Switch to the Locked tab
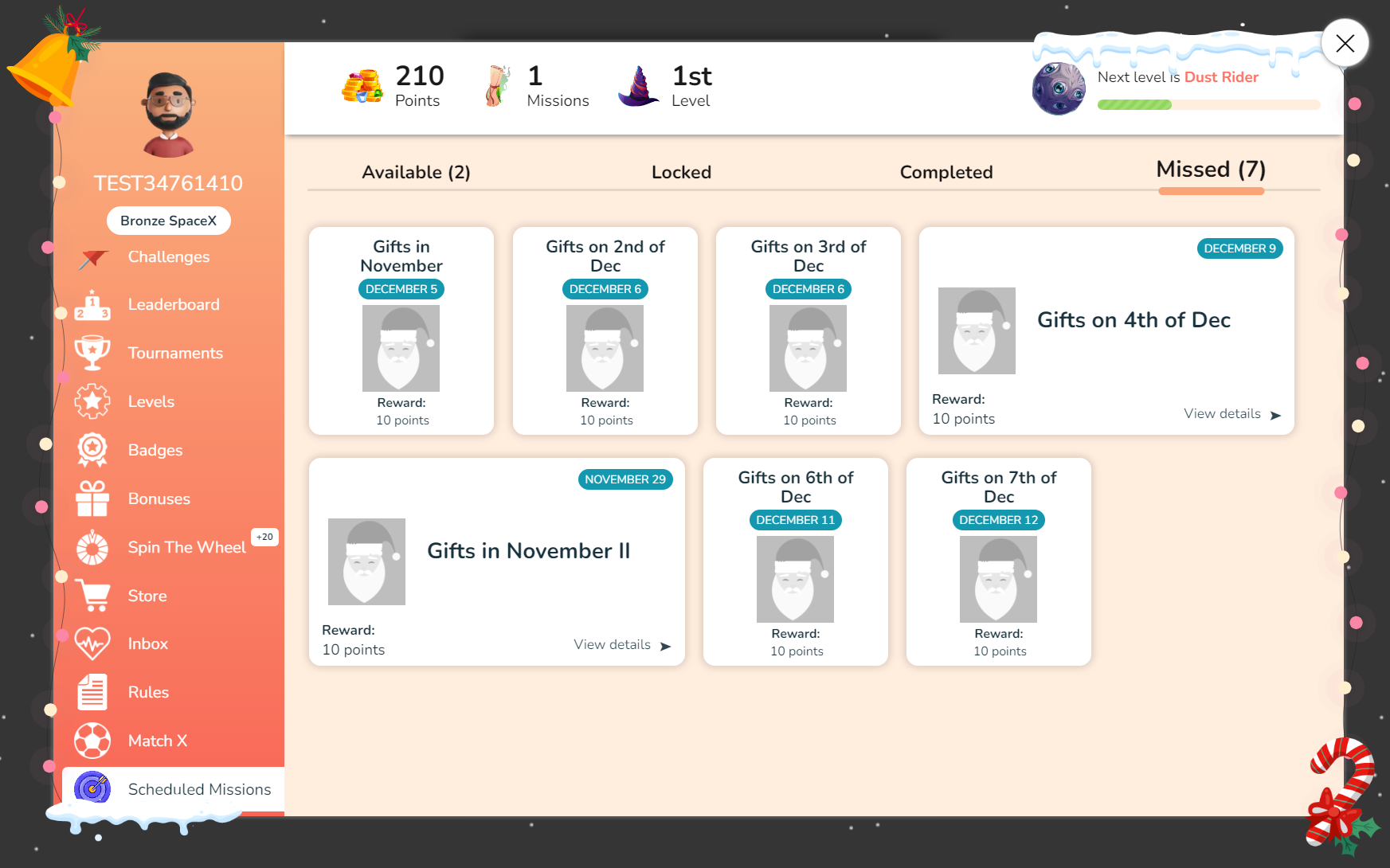 681,172
